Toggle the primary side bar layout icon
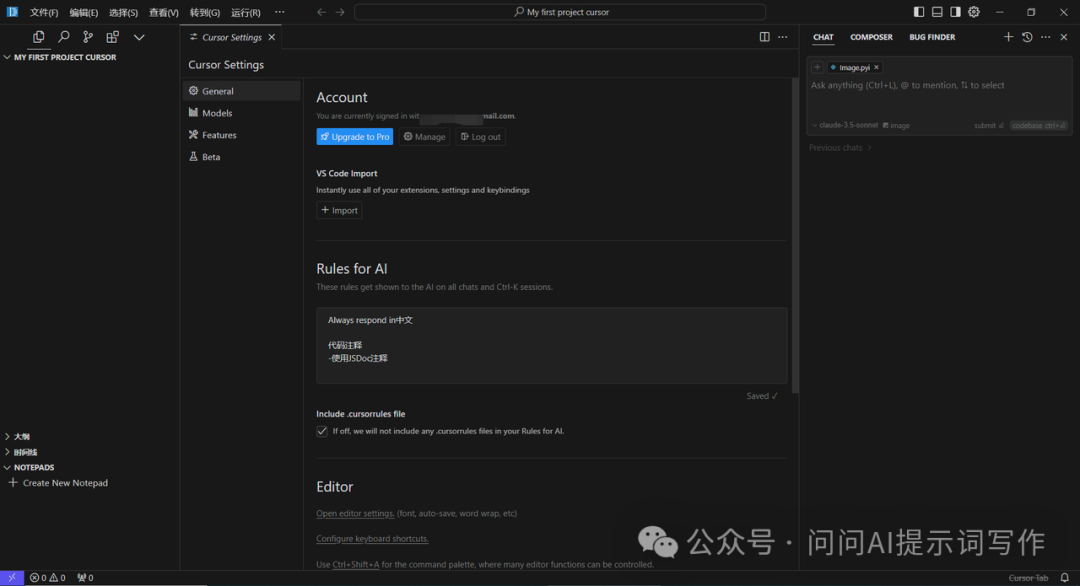The image size is (1080, 586). tap(919, 12)
